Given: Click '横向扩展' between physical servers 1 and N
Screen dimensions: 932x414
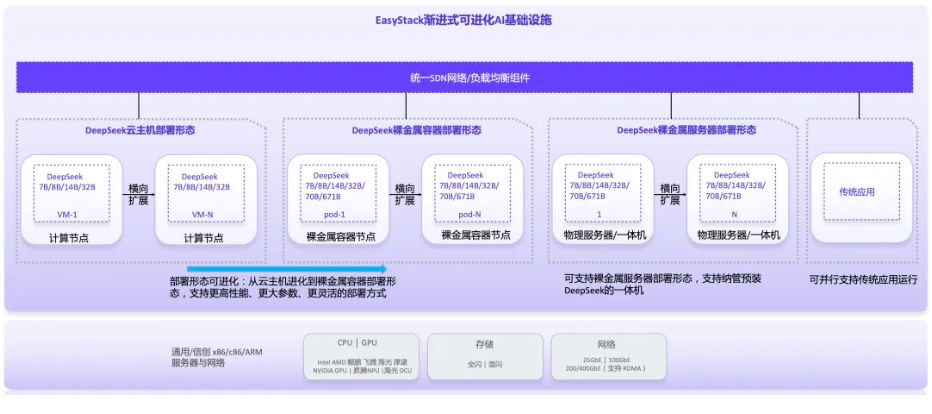Looking at the screenshot, I should (x=670, y=194).
